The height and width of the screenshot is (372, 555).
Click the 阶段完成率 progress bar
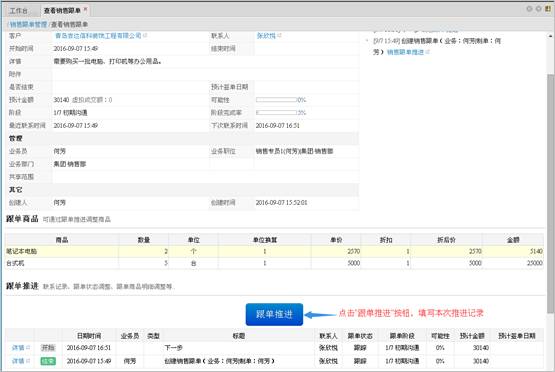click(276, 113)
